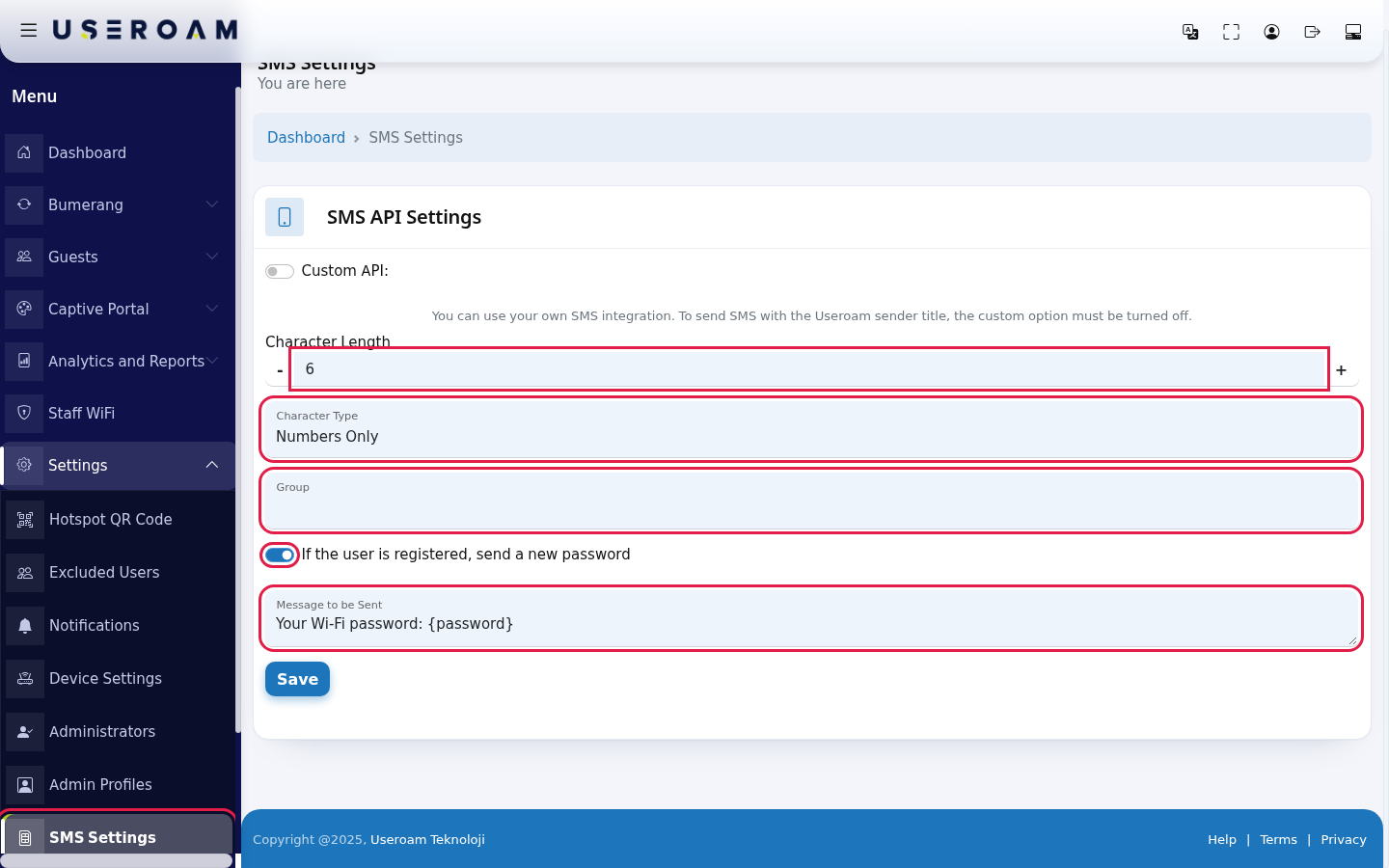Click the translate language icon
This screenshot has width=1389, height=868.
1190,32
